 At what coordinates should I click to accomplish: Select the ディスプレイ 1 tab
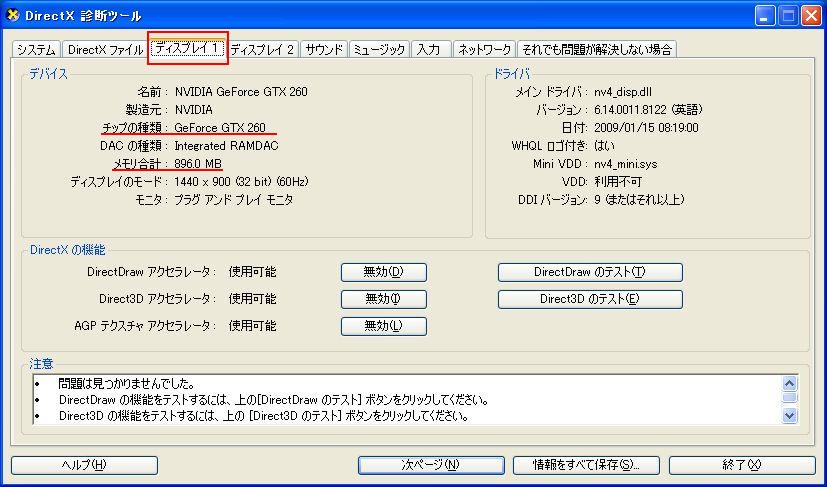(188, 49)
